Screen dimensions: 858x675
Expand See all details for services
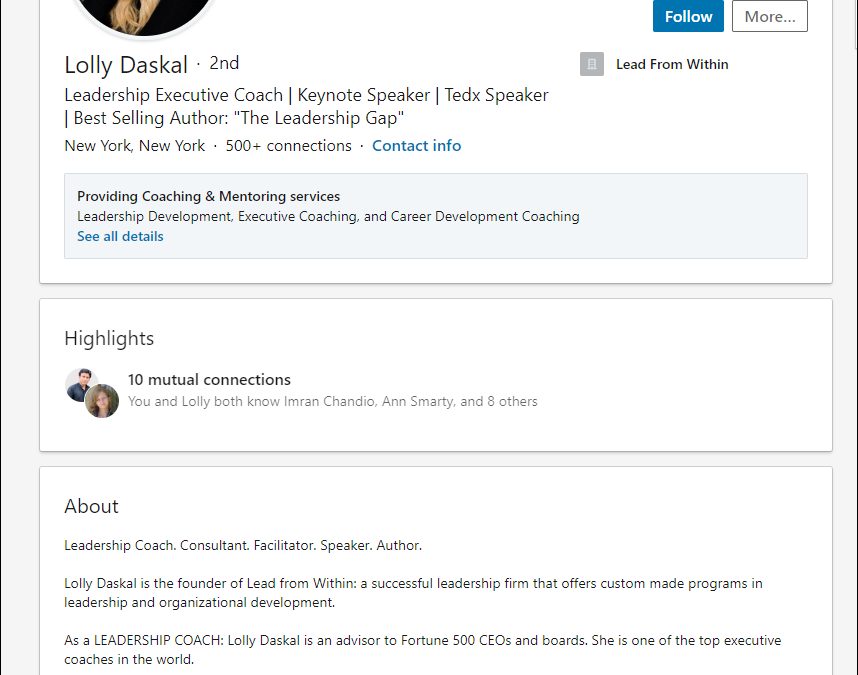pos(120,237)
